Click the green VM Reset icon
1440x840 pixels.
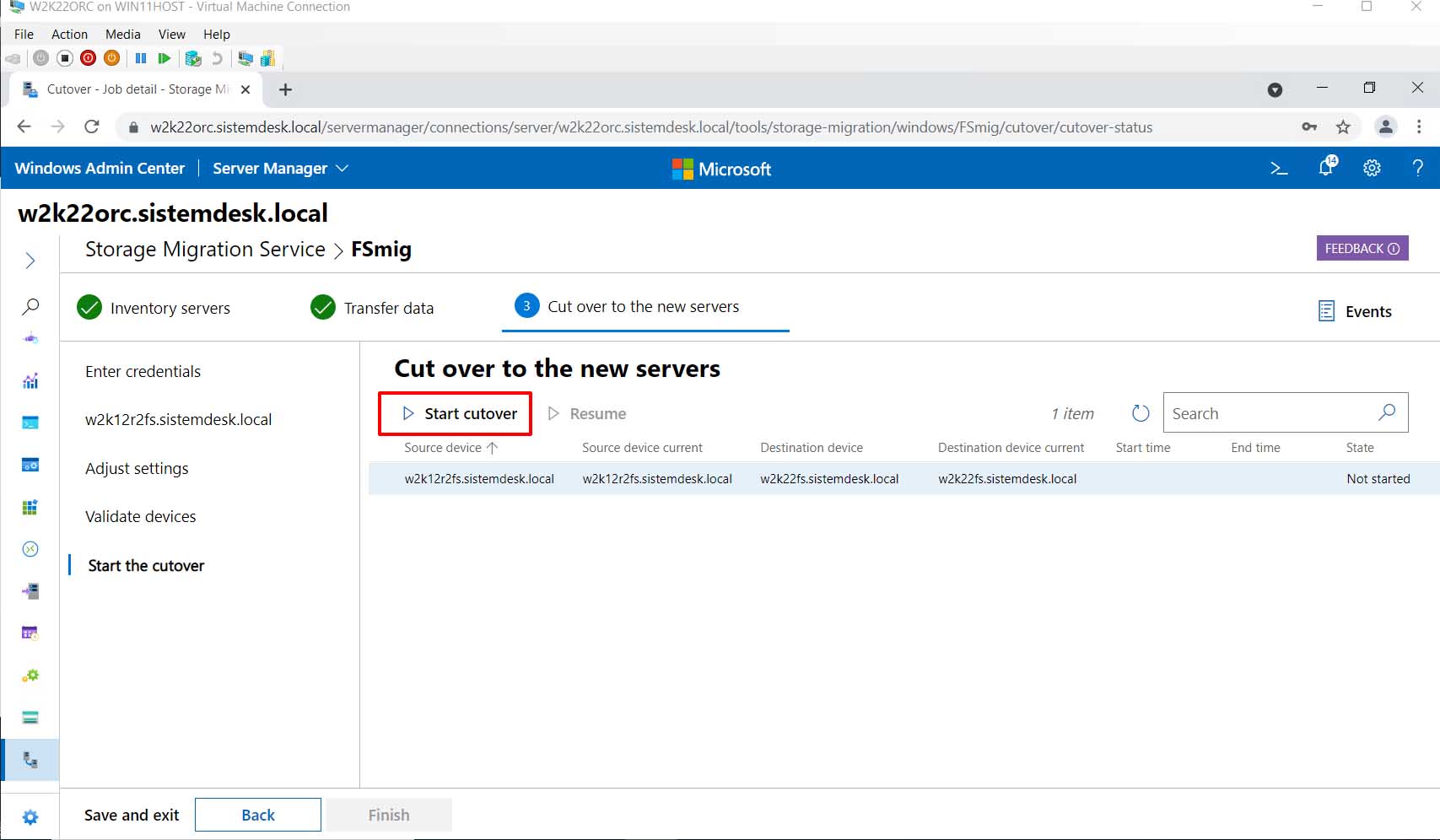[x=164, y=58]
